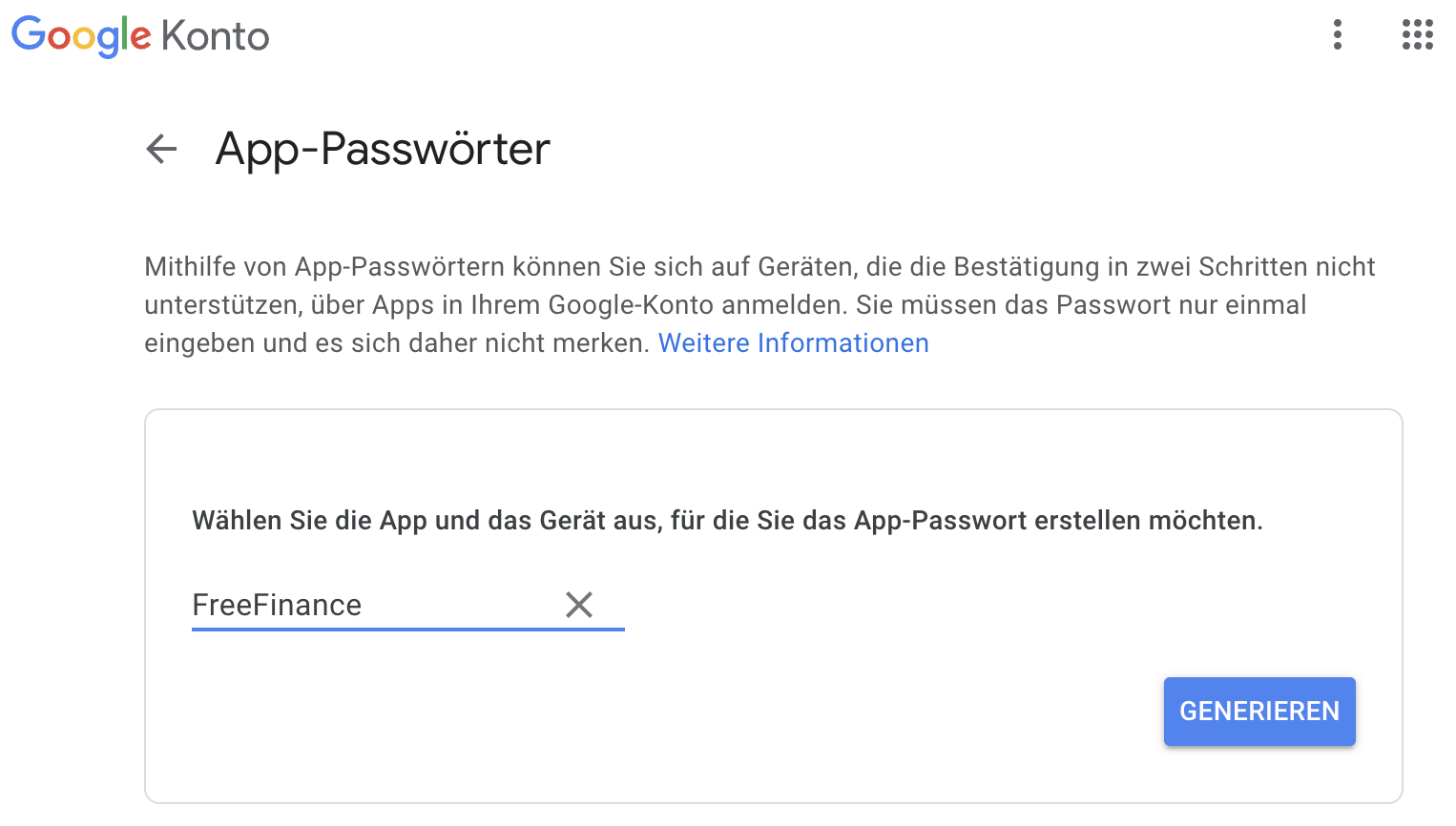Image resolution: width=1456 pixels, height=826 pixels.
Task: Click the blue underline below FreeFinance
Action: [x=407, y=630]
